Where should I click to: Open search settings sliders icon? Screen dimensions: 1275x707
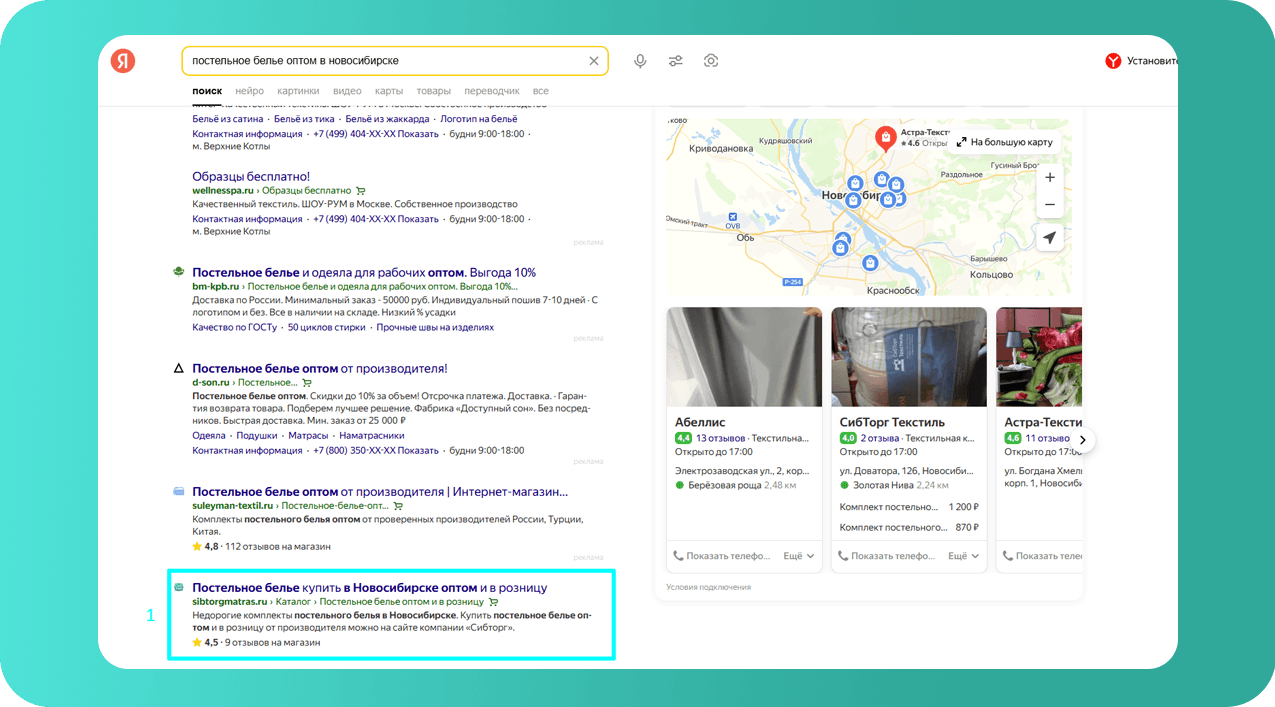pos(676,61)
